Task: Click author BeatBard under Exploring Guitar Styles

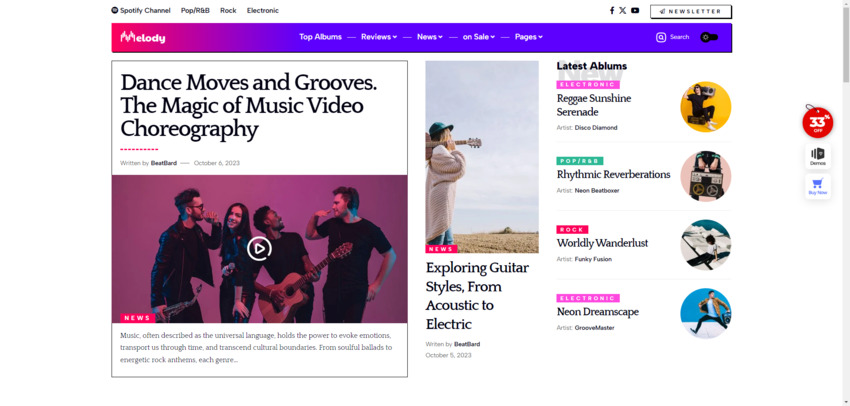Action: [x=467, y=344]
